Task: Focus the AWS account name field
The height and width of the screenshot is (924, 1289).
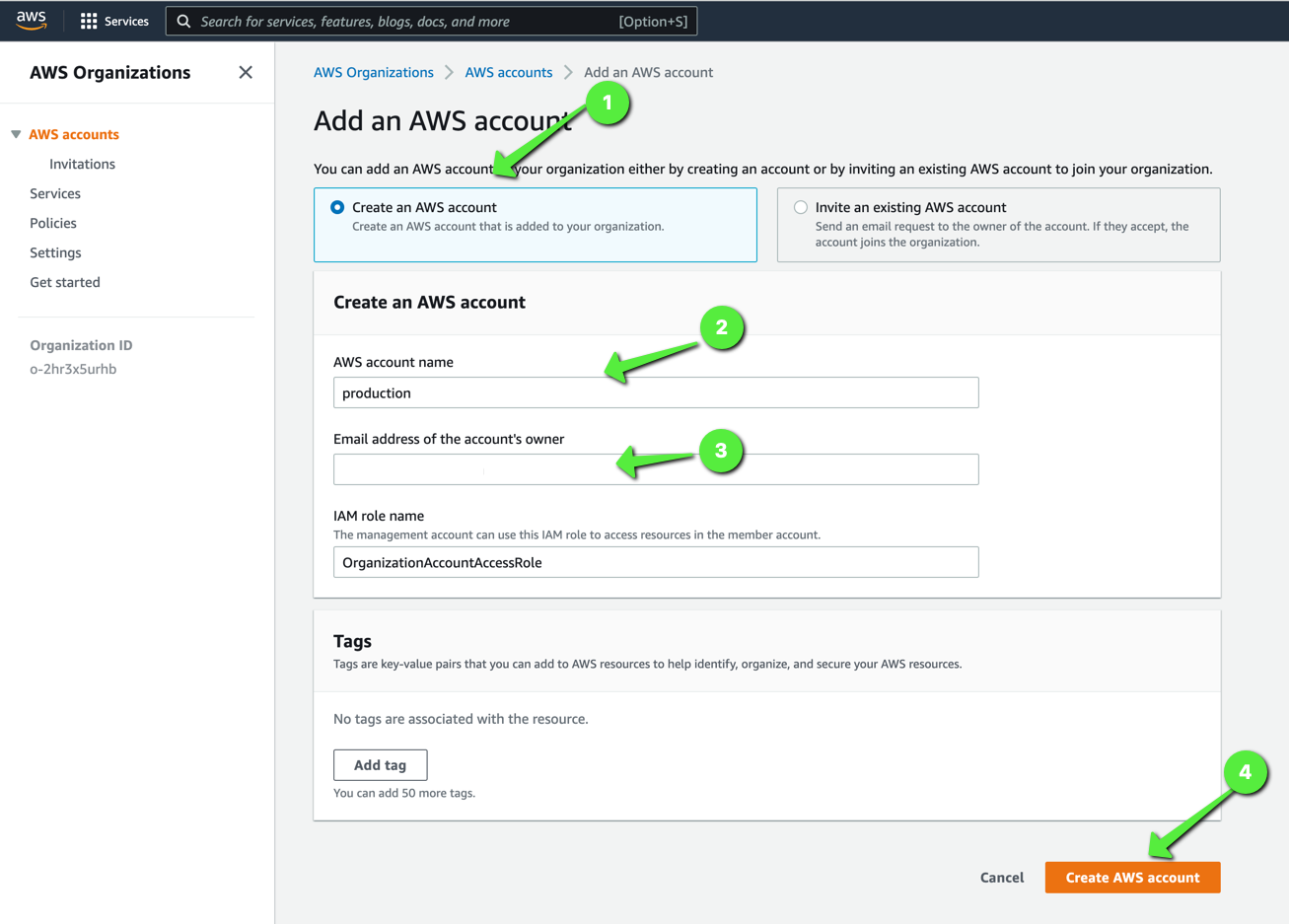Action: (x=656, y=392)
